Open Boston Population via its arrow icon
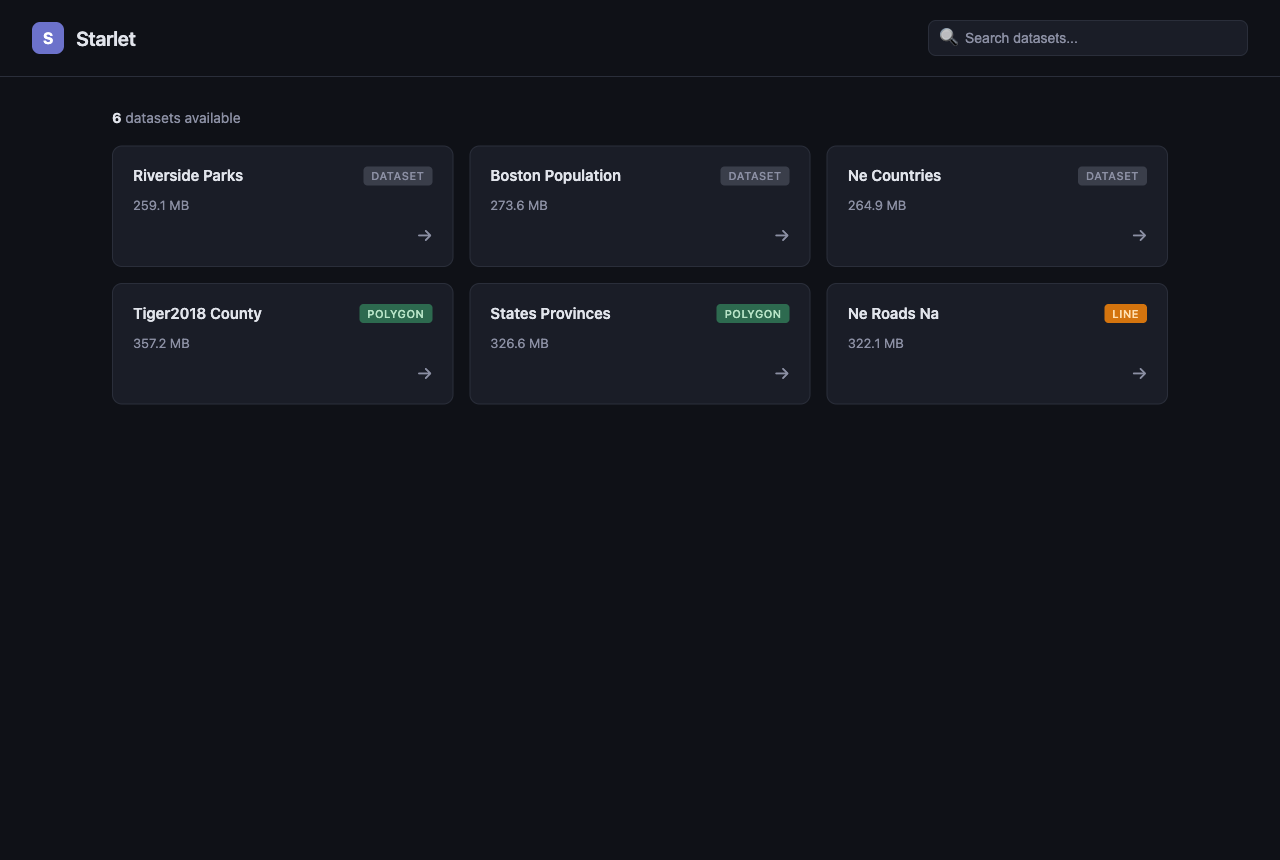This screenshot has width=1280, height=860. (782, 235)
